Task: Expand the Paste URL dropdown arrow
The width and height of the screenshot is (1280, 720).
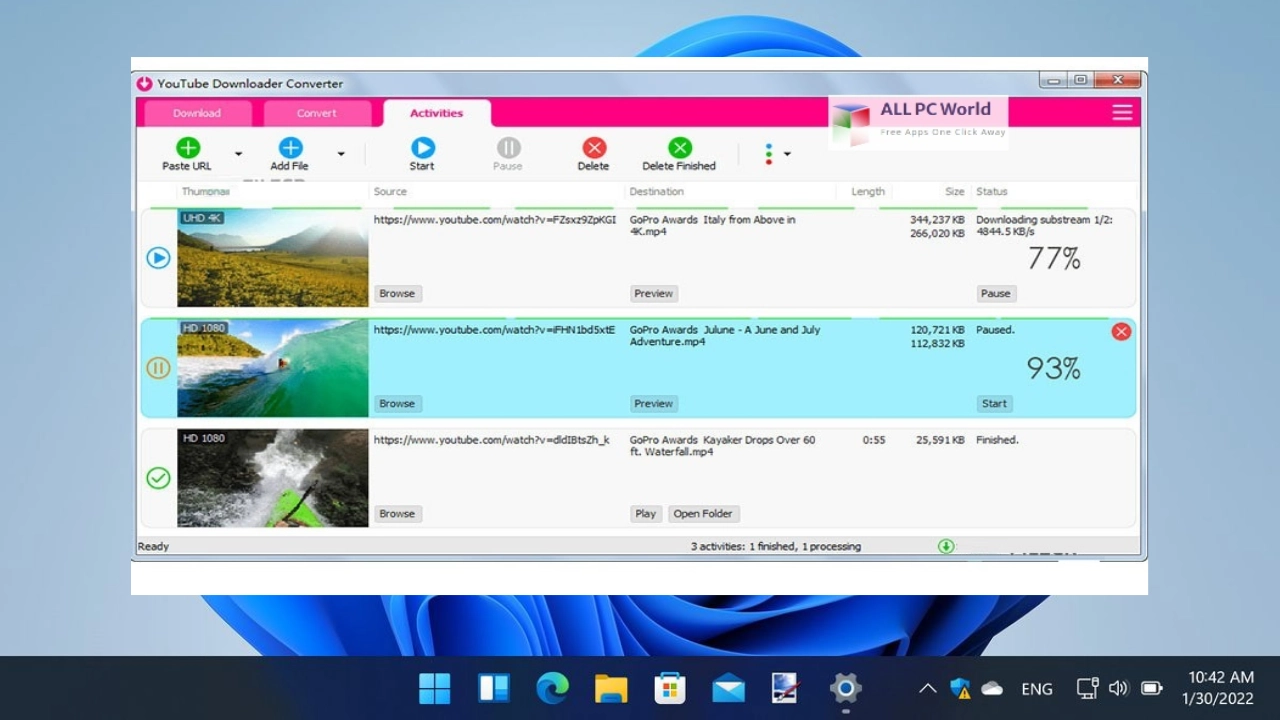Action: coord(238,154)
